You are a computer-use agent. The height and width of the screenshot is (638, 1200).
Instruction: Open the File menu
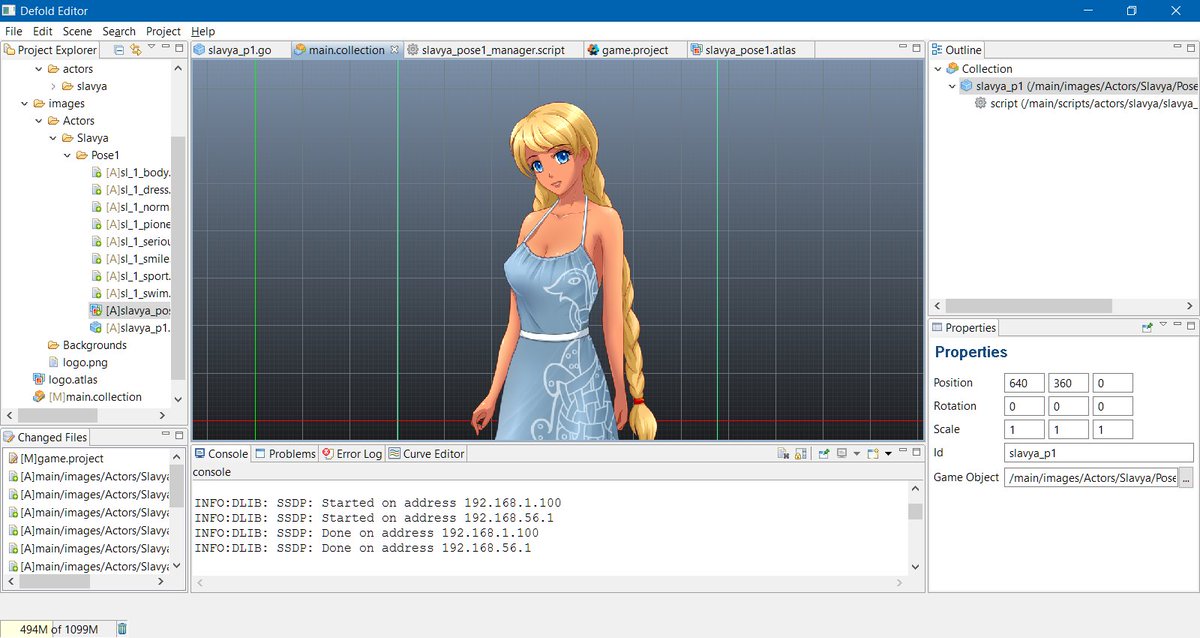[13, 32]
